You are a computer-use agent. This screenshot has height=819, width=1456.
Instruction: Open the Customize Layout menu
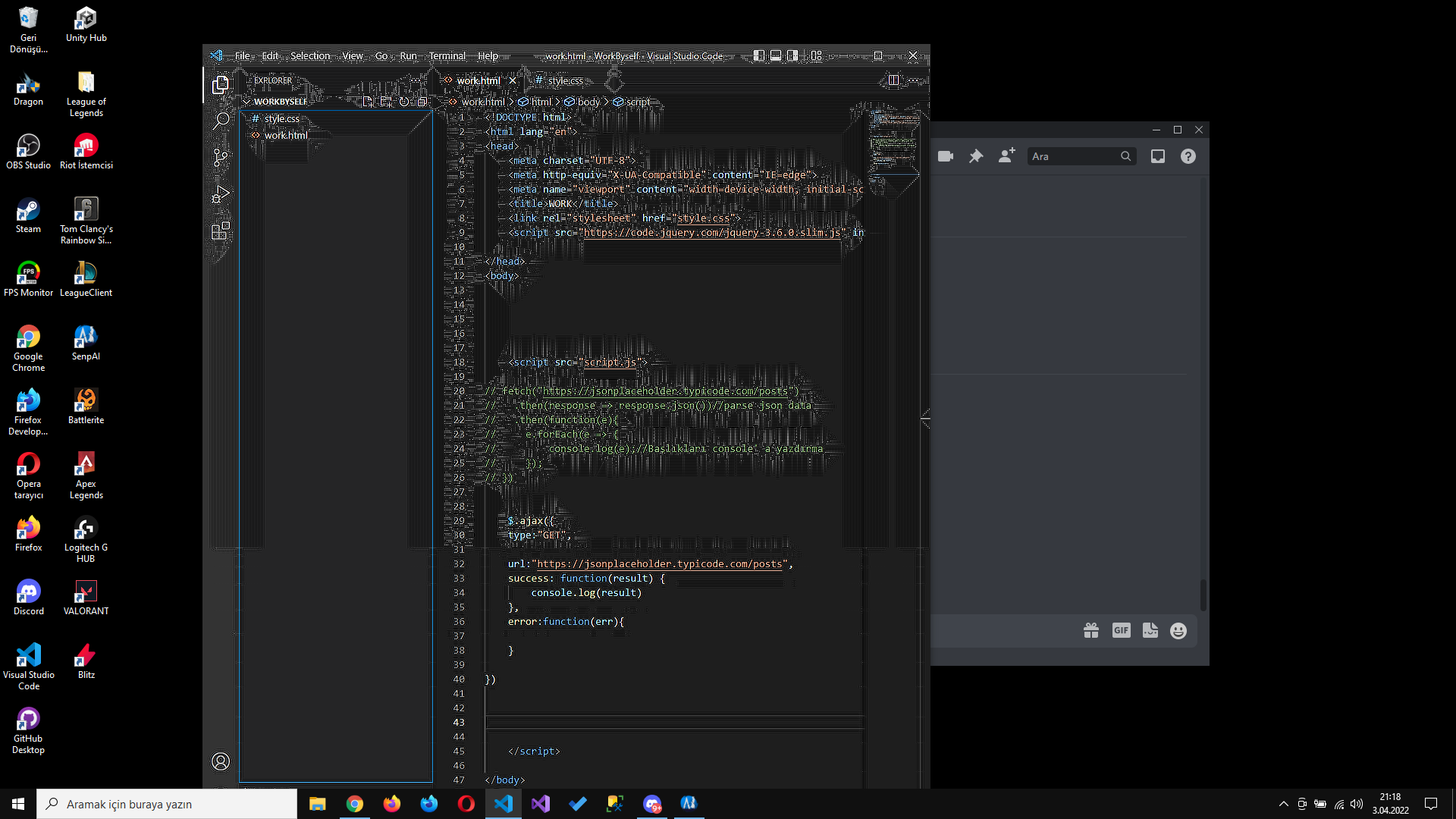point(817,55)
